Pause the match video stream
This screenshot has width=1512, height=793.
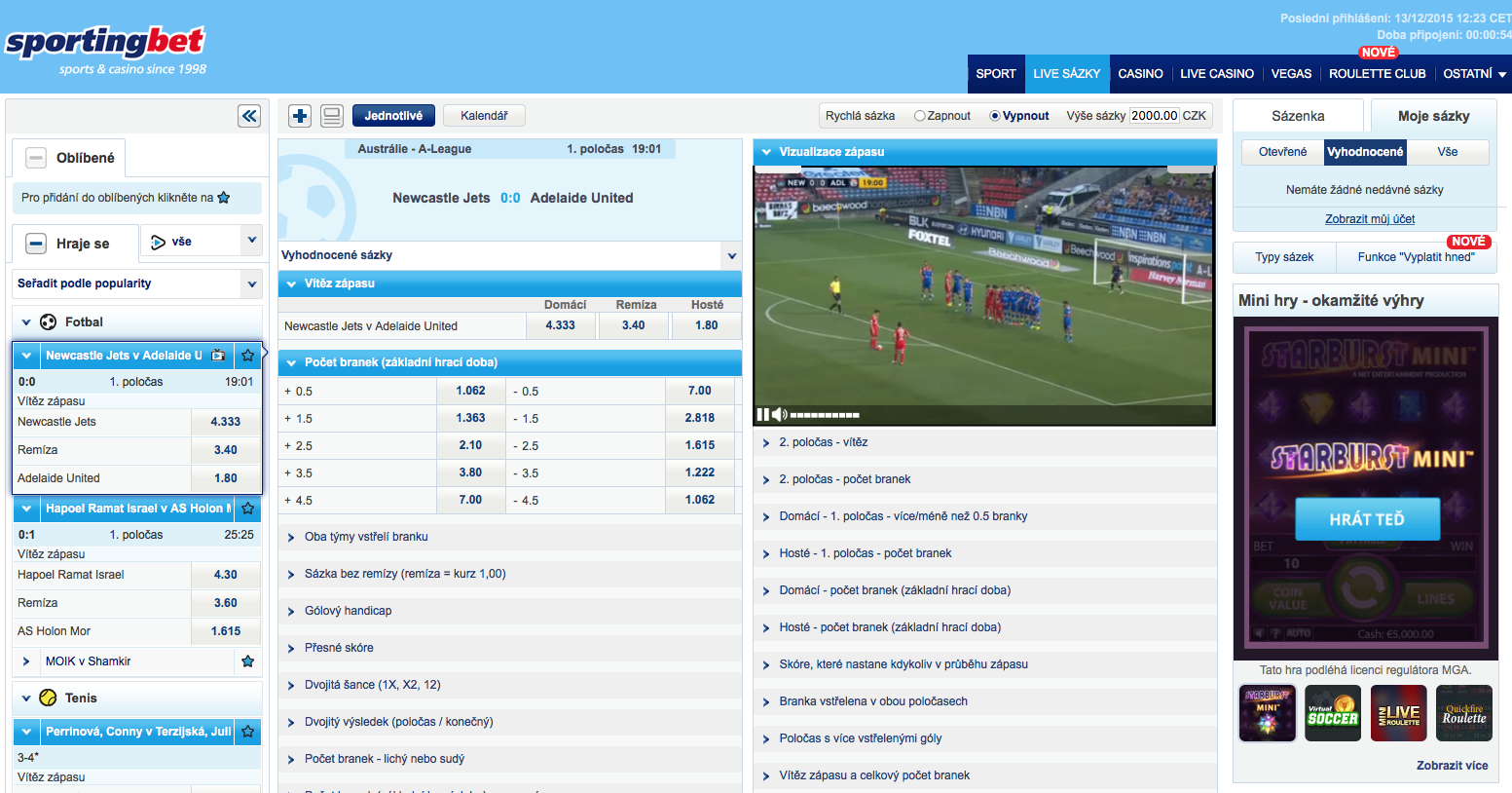tap(763, 415)
